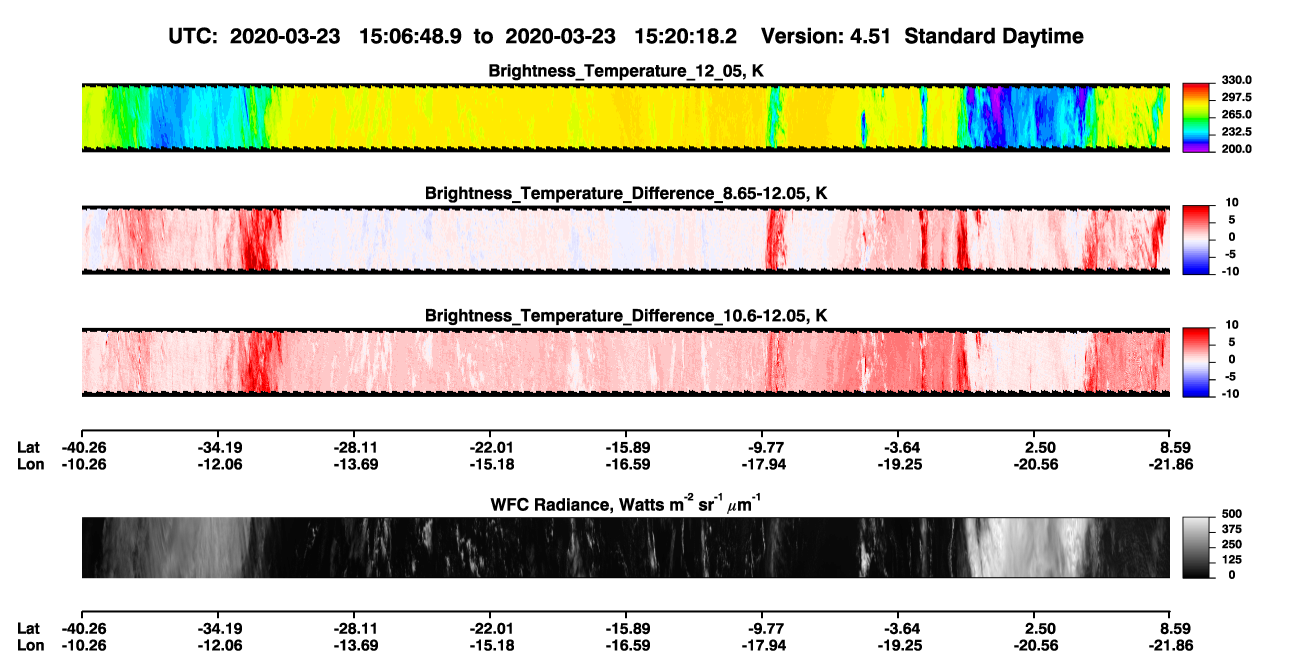
Task: Click latitude -9.77 below the WFC Radiance panel
Action: [x=762, y=628]
